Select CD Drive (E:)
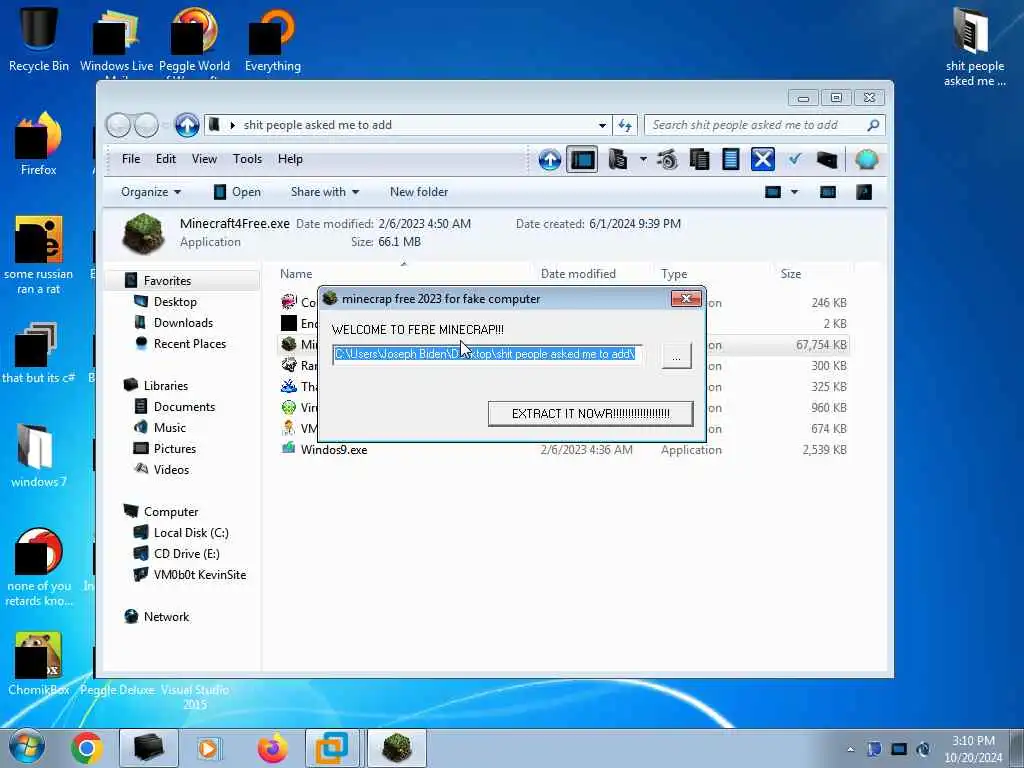Screen dimensions: 1024x768 coord(186,554)
